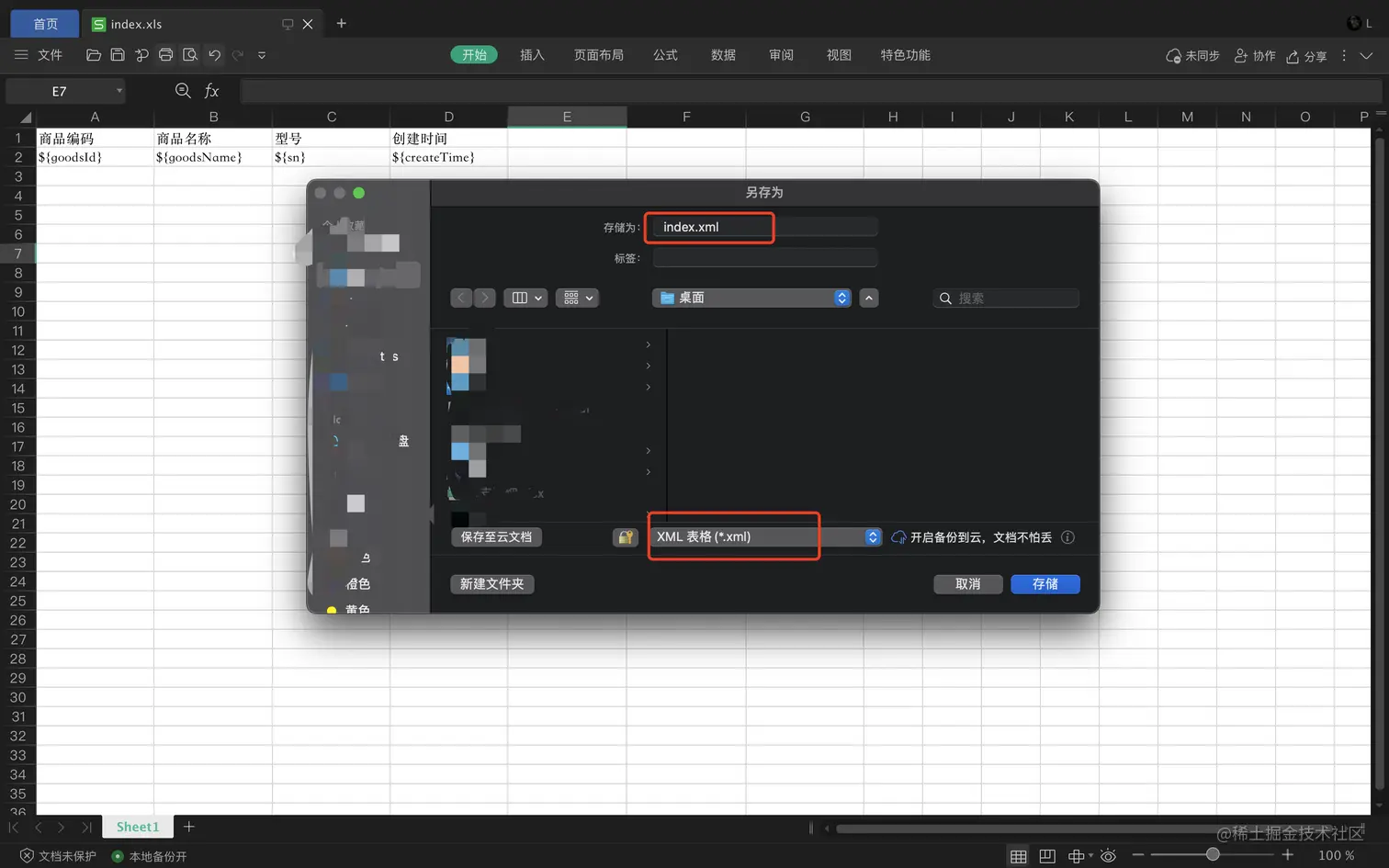The height and width of the screenshot is (868, 1389).
Task: Click the 文档未保护 shield icon
Action: pyautogui.click(x=27, y=856)
